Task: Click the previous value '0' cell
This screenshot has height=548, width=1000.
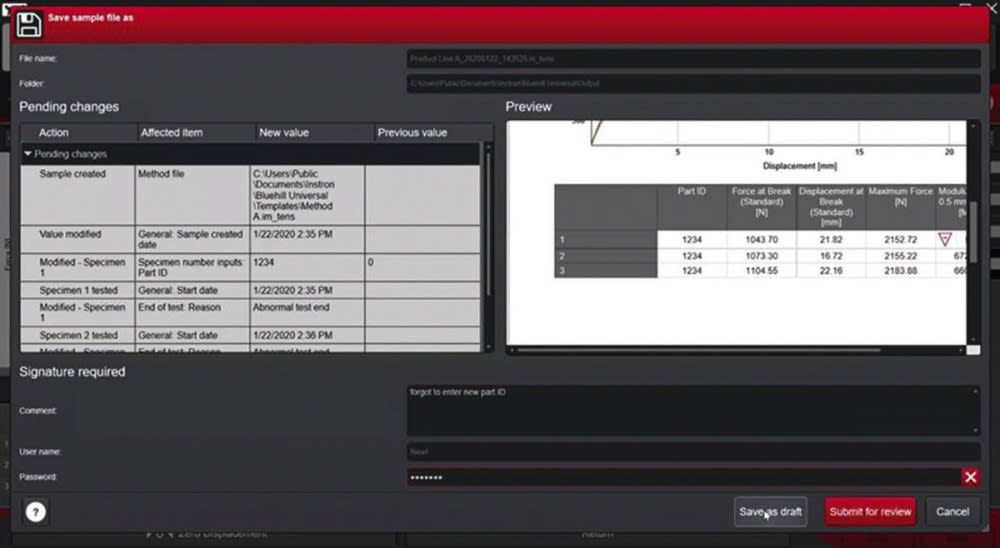Action: pyautogui.click(x=422, y=267)
